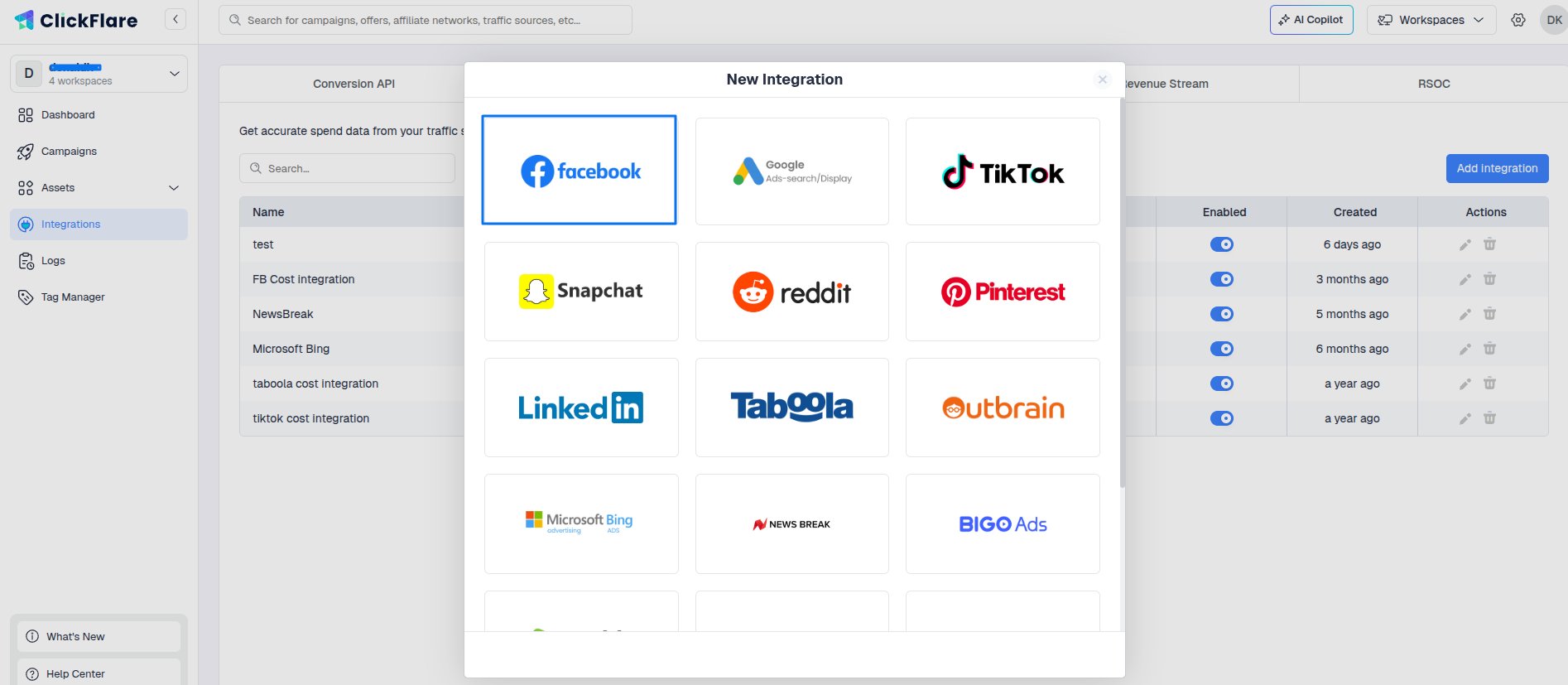Toggle enabled switch for NewsBreak
Viewport: 1568px width, 685px height.
point(1222,314)
